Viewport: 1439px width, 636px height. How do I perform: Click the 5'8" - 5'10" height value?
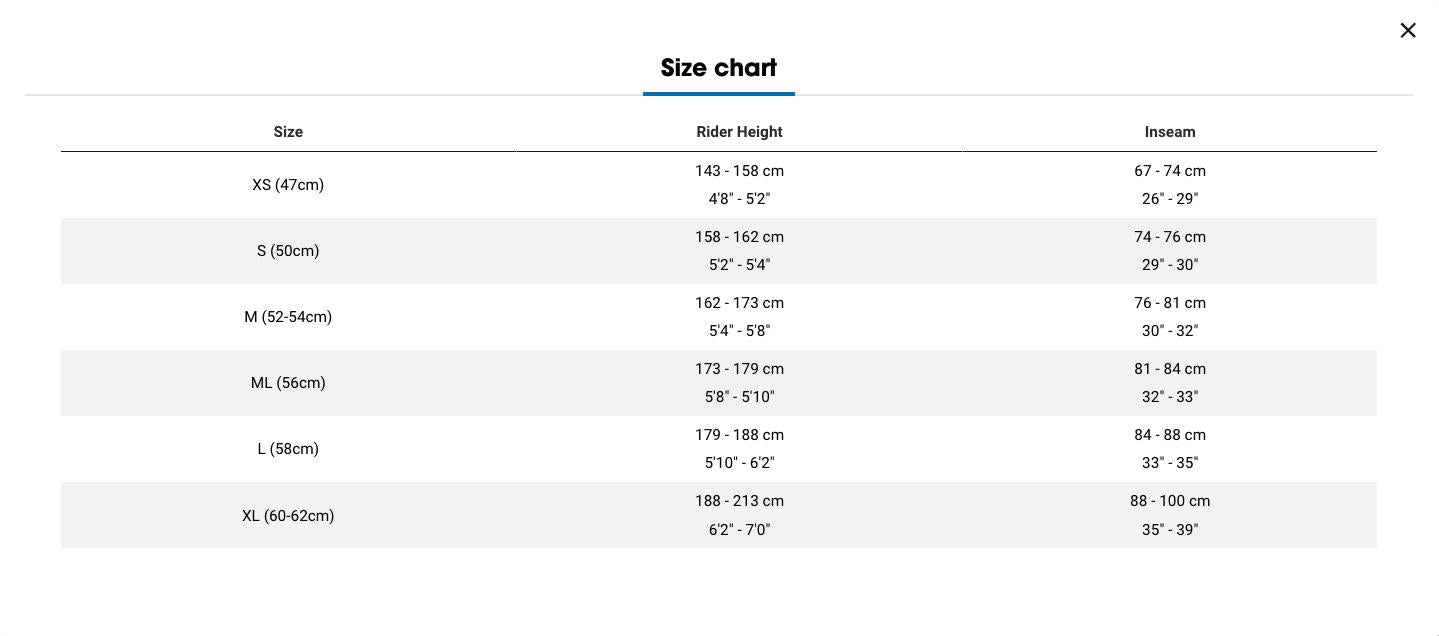point(739,397)
